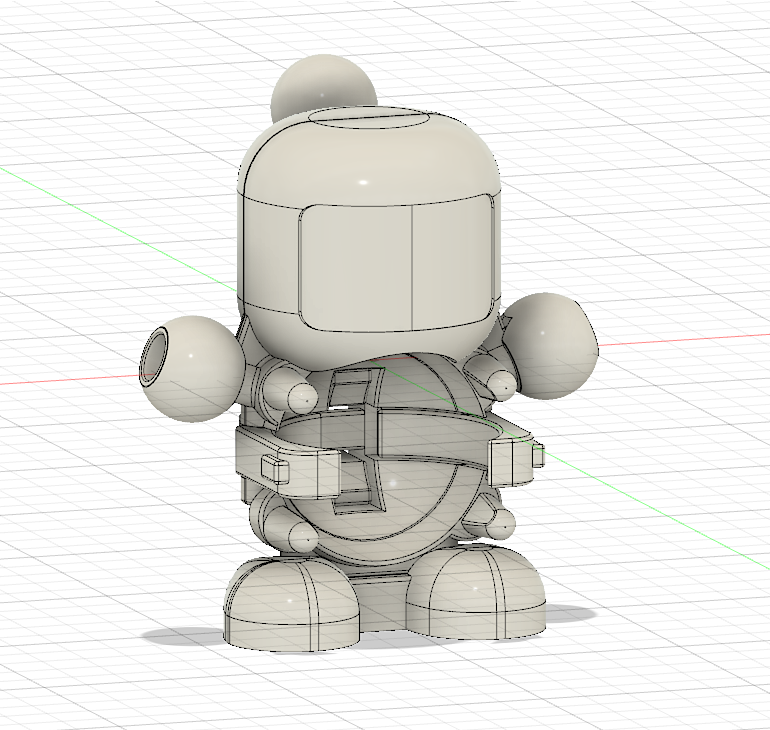Select the circular hole in the left hand sphere

coord(152,357)
